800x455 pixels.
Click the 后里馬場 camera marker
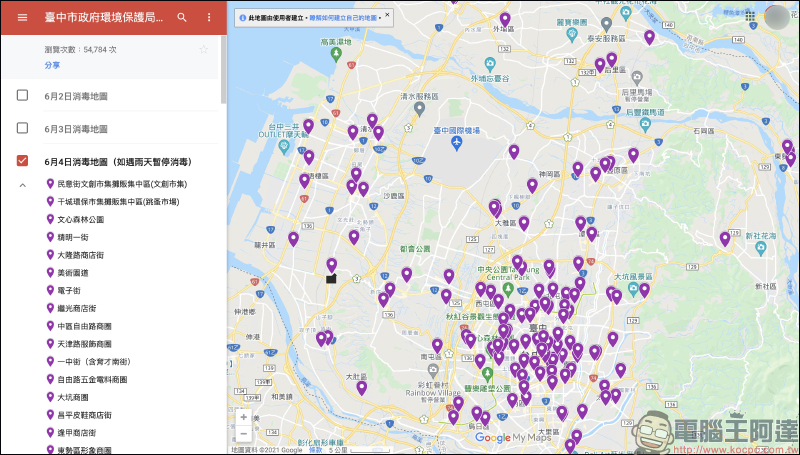click(x=636, y=78)
